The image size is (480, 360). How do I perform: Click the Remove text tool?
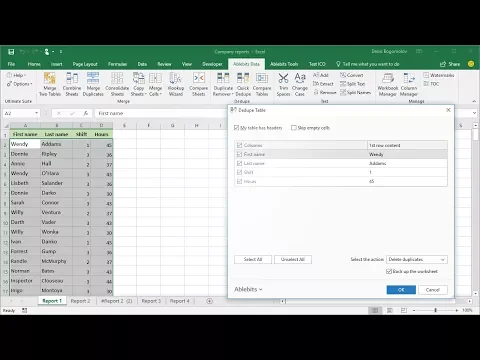(x=325, y=92)
